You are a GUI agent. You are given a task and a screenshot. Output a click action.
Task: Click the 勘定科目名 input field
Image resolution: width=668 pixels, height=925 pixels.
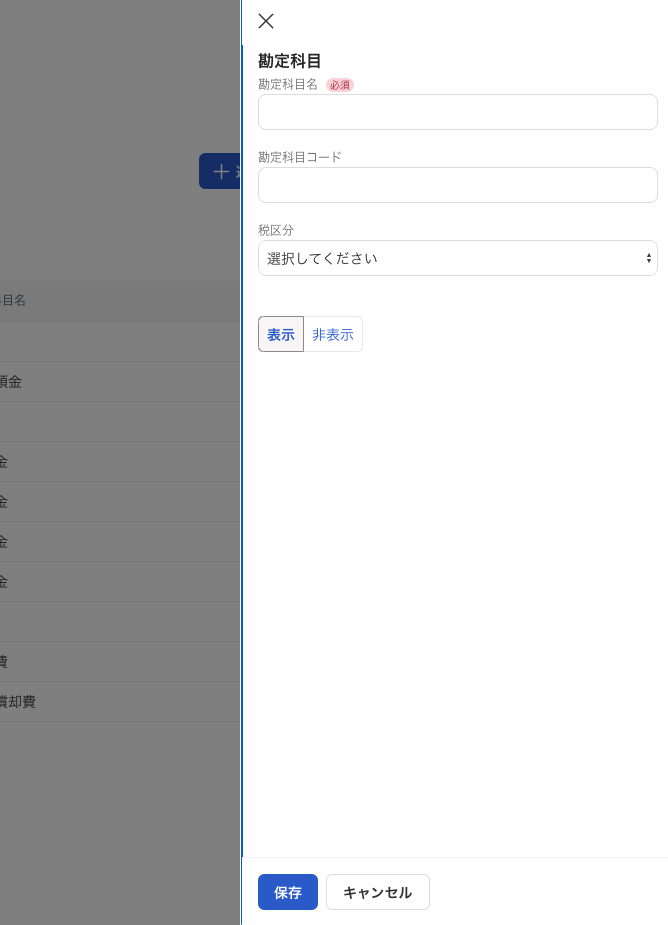click(x=457, y=112)
